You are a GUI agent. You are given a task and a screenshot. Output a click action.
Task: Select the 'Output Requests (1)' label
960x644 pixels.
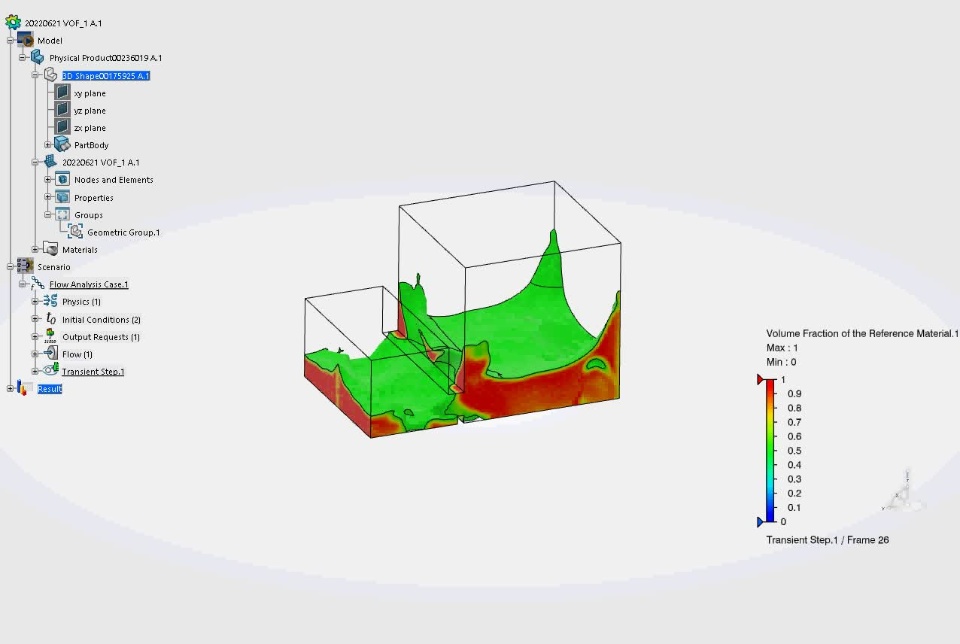tap(101, 337)
